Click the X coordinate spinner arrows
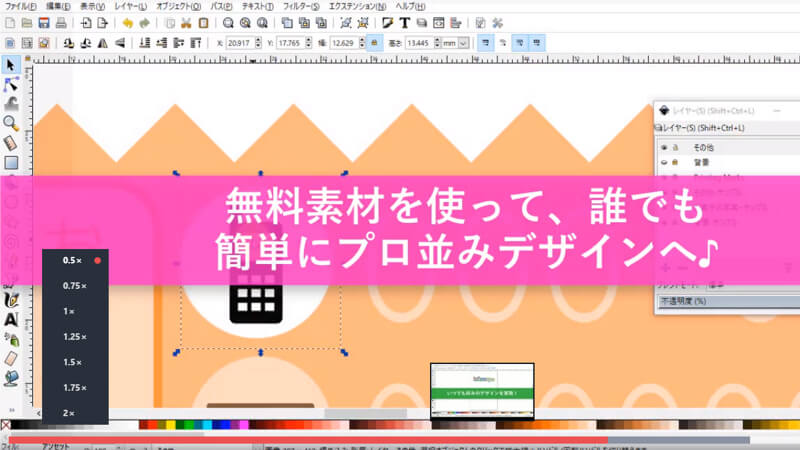Image resolution: width=800 pixels, height=450 pixels. point(258,43)
